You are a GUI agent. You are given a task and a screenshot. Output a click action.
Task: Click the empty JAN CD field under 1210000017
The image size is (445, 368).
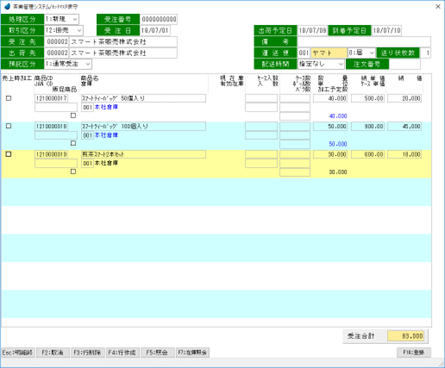point(56,107)
